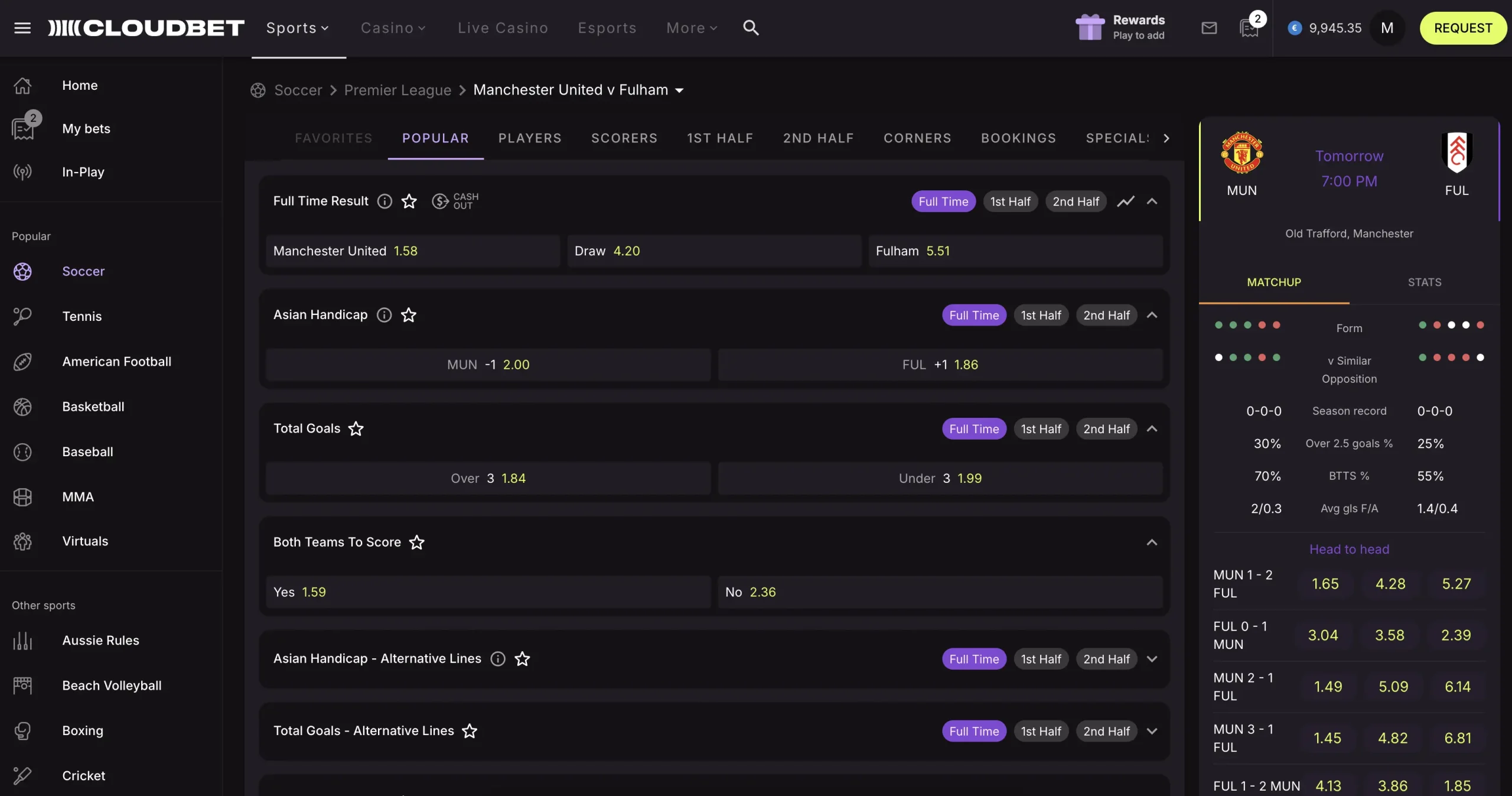Open Asian Handicap info icon
The height and width of the screenshot is (796, 1512).
384,315
